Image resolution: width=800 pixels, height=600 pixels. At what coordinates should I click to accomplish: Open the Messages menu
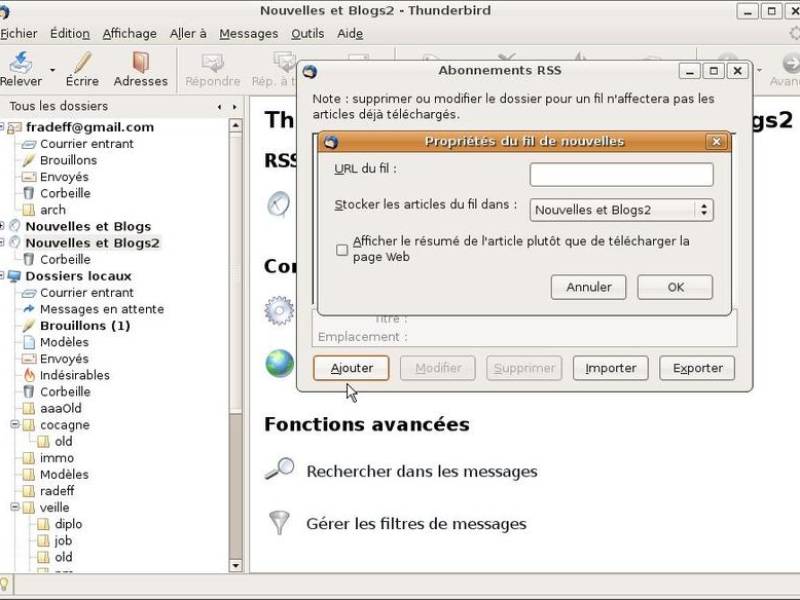248,34
